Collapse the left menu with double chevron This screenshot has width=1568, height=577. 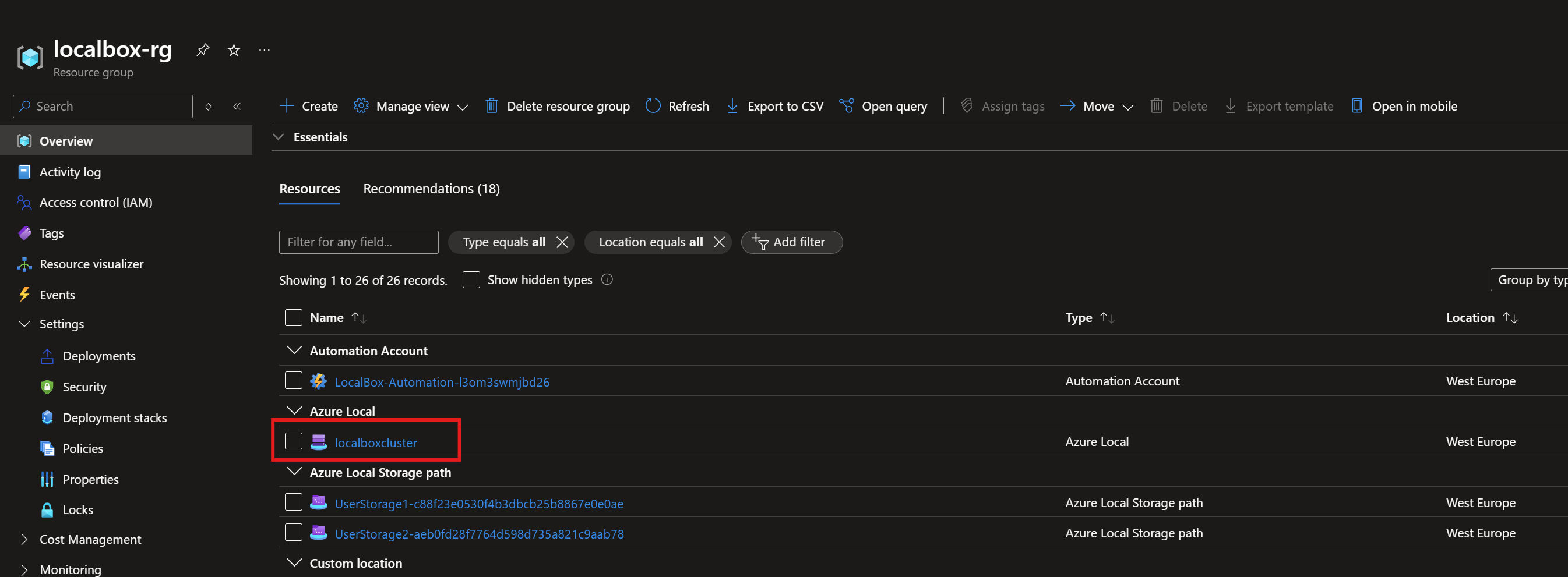coord(237,107)
